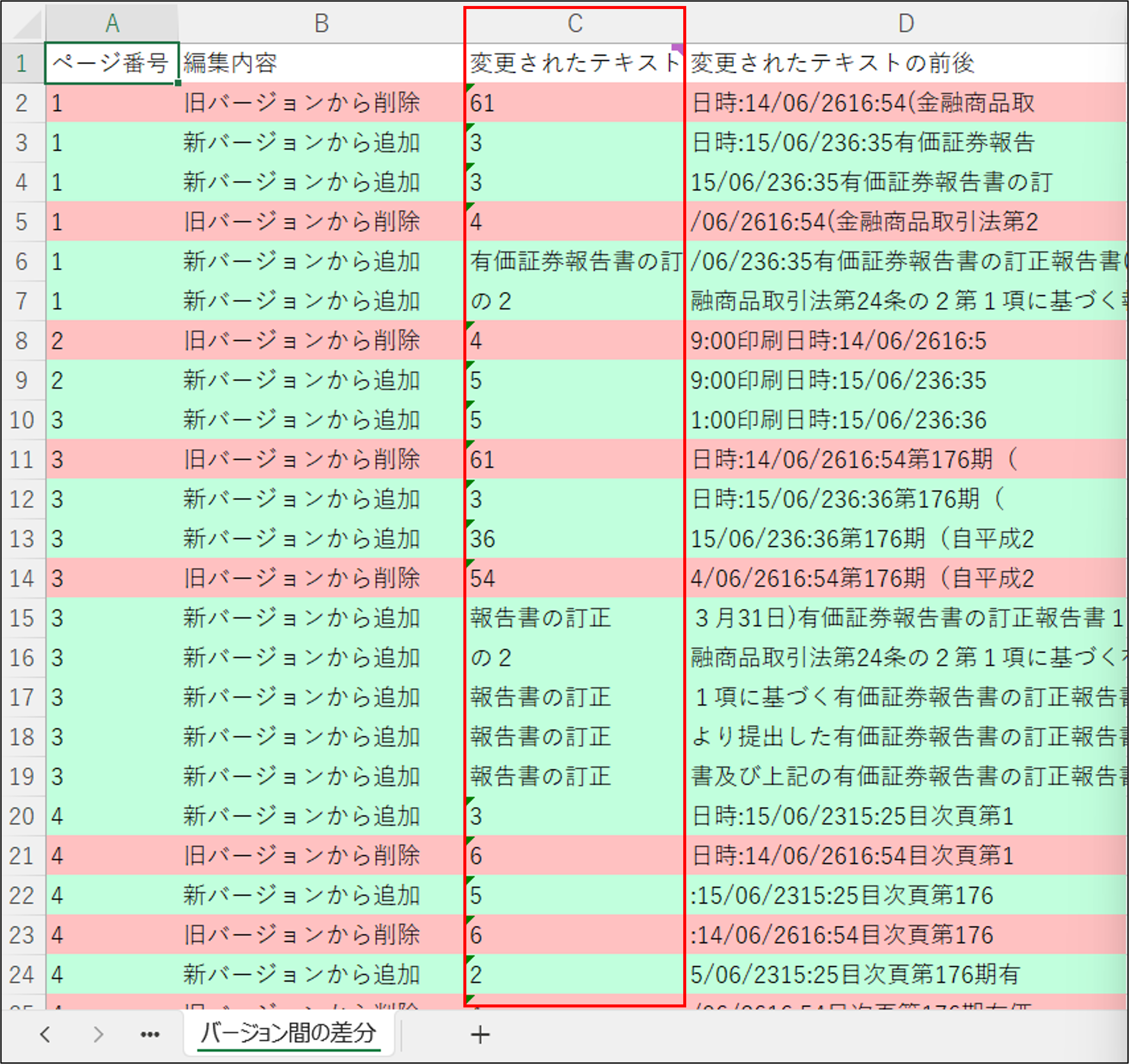Select the バージョン間の差分 sheet tab

[x=288, y=1033]
